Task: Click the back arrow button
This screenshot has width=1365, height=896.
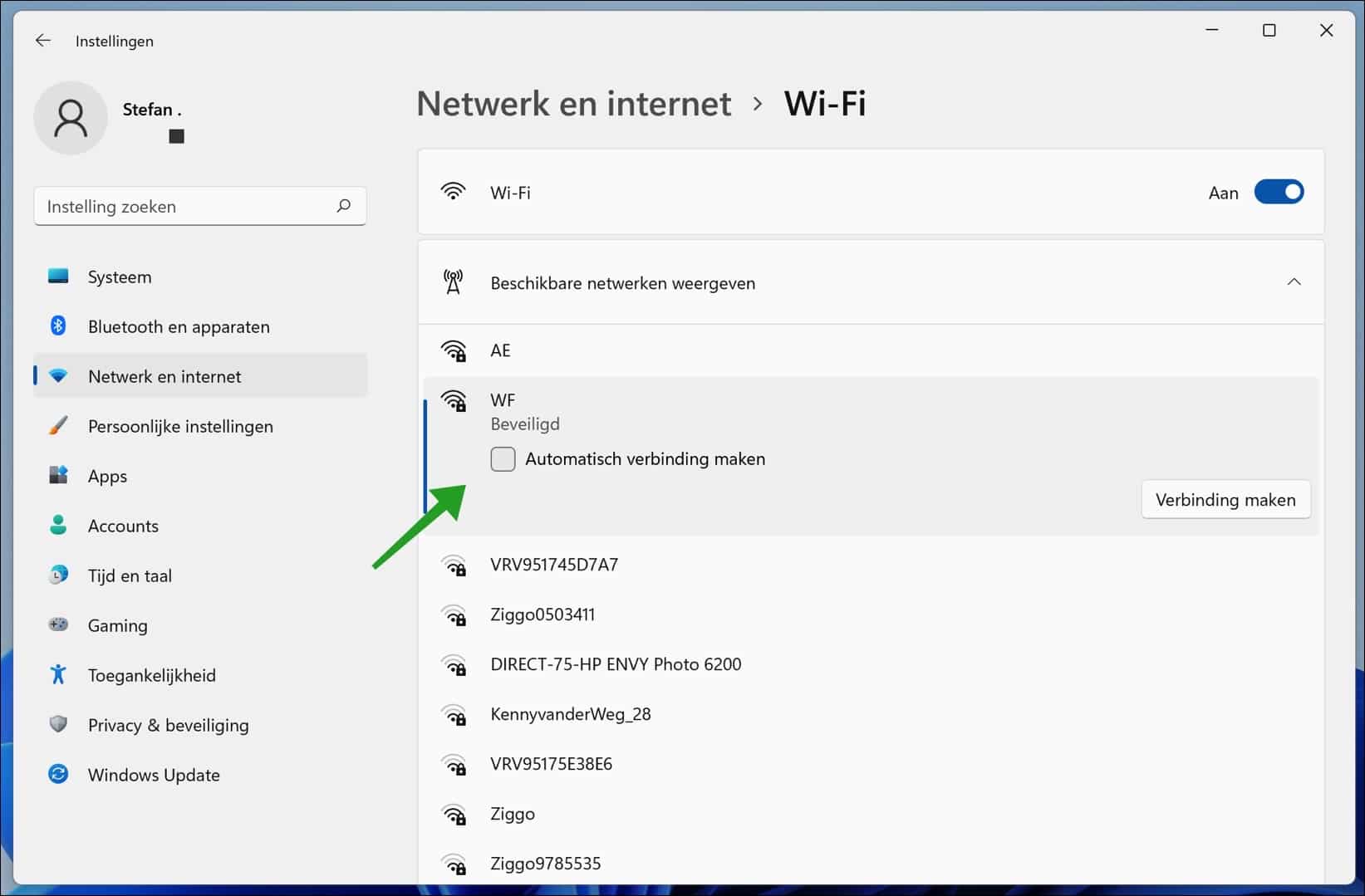Action: (42, 39)
